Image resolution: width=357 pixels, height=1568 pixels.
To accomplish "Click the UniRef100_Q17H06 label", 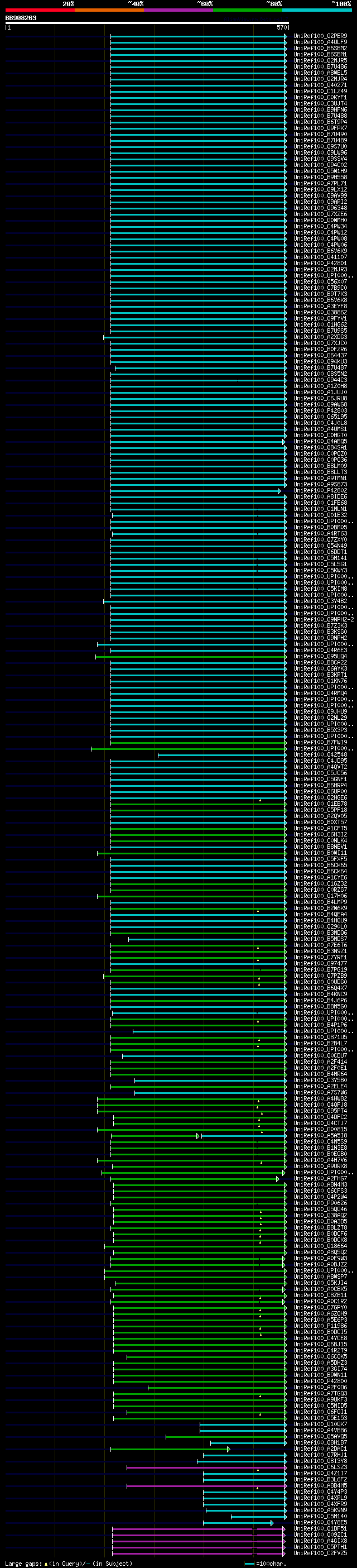I will 321,896.
